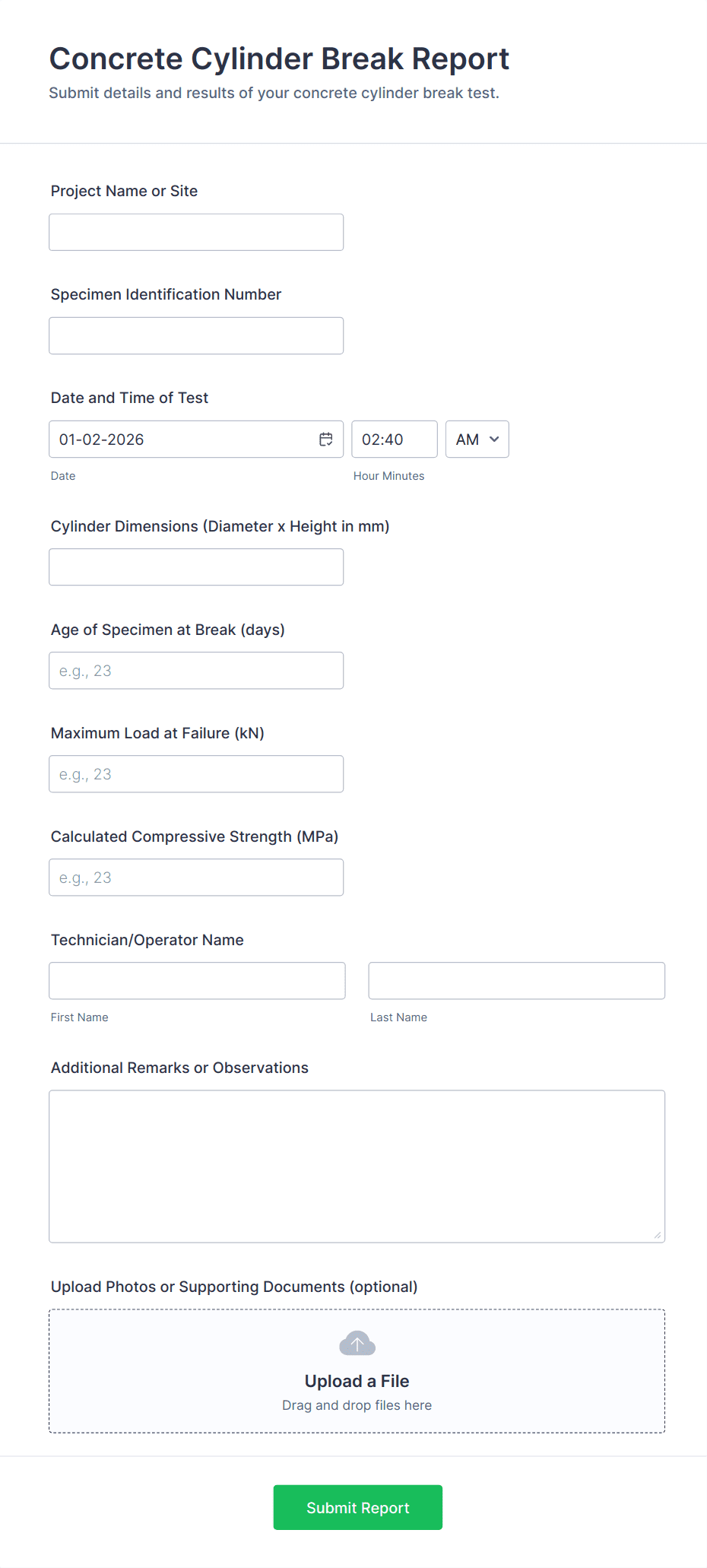Viewport: 707px width, 1568px height.
Task: Click the Upload a File link
Action: pyautogui.click(x=357, y=1381)
